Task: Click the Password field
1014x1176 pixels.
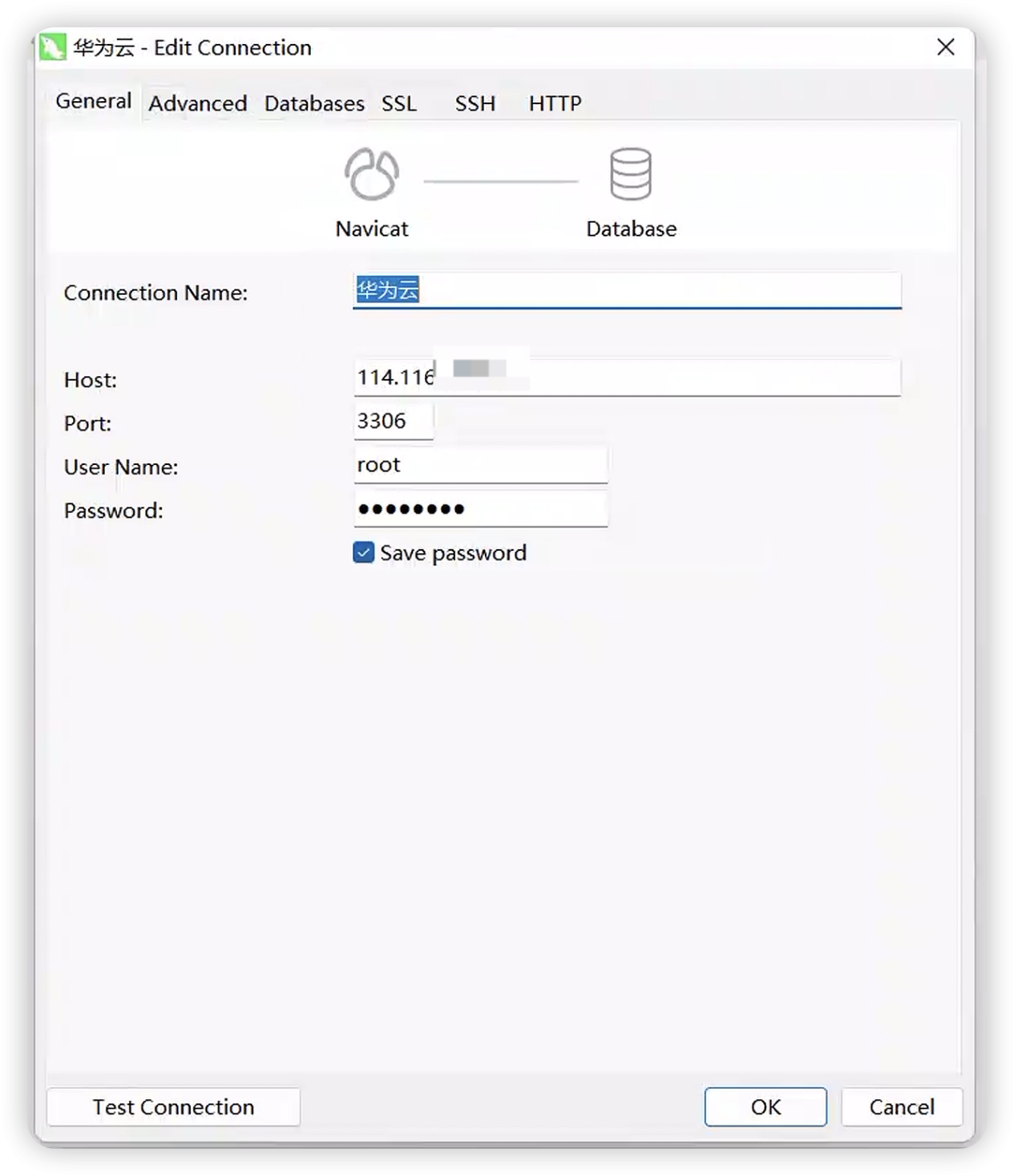Action: coord(481,509)
